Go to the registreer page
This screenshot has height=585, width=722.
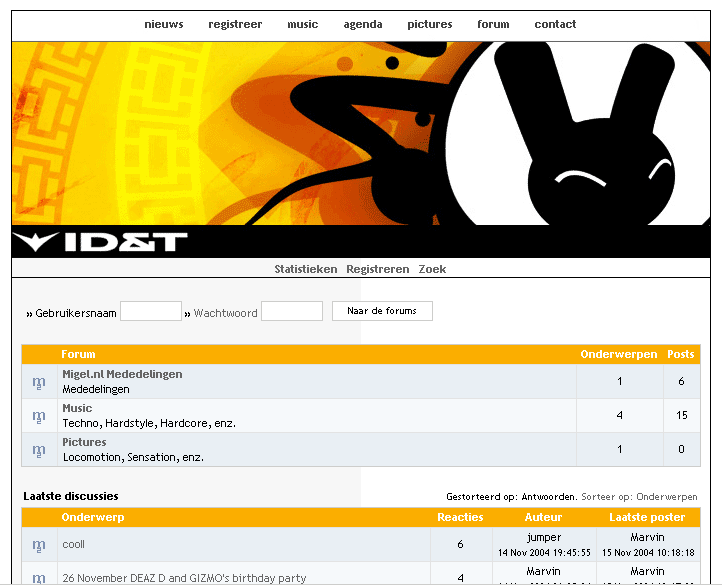(235, 24)
